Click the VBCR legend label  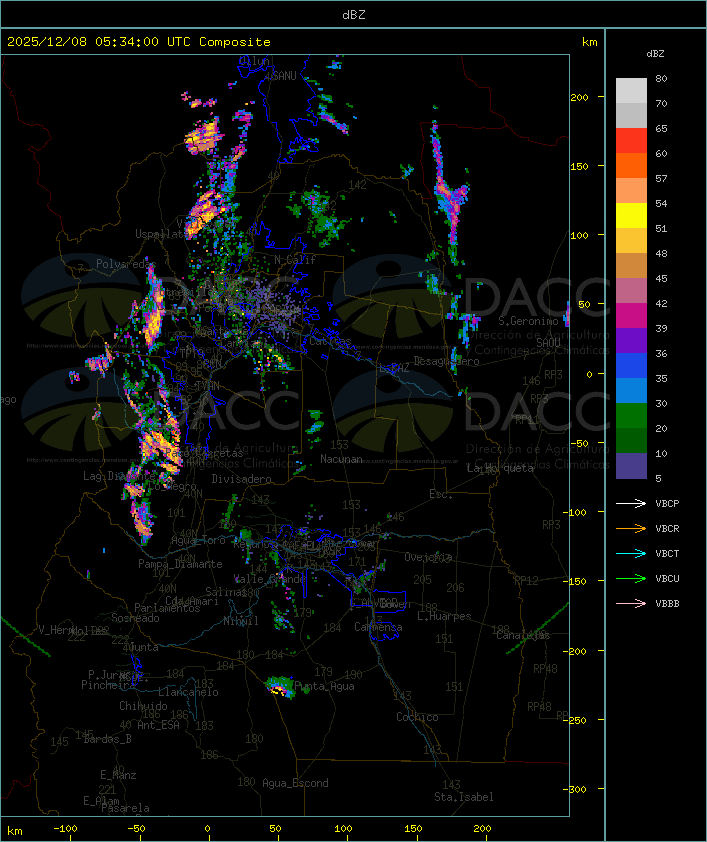667,529
